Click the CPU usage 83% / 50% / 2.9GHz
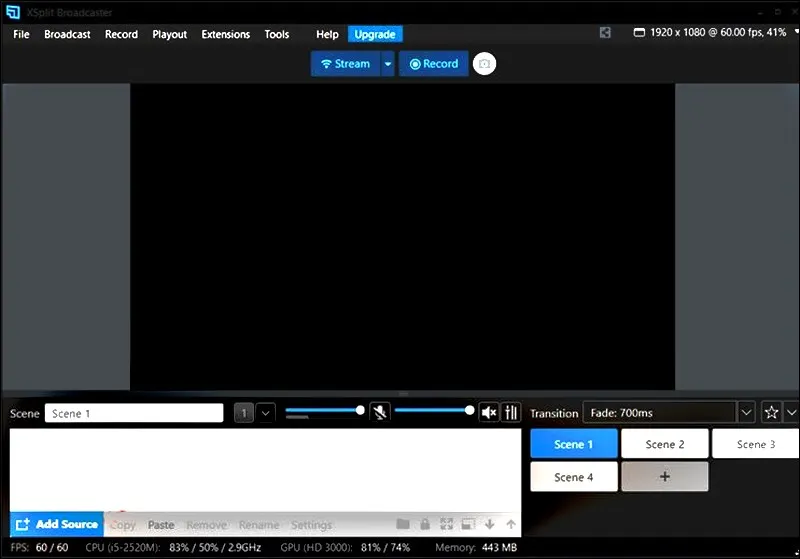The image size is (800, 559). (215, 547)
